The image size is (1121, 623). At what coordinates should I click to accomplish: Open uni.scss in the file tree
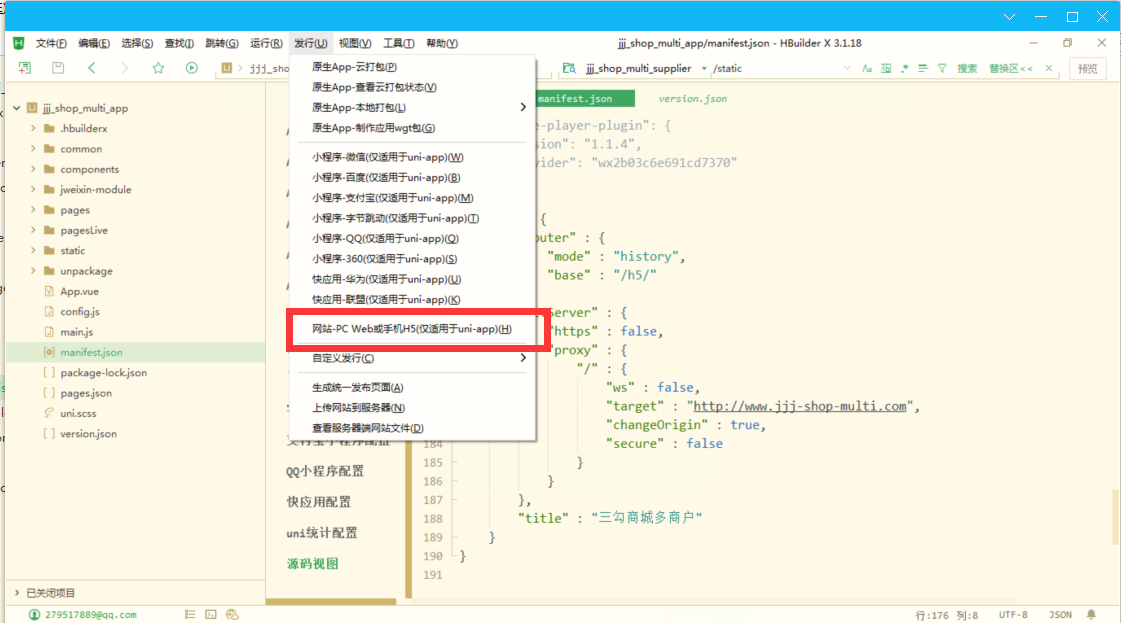pos(78,413)
